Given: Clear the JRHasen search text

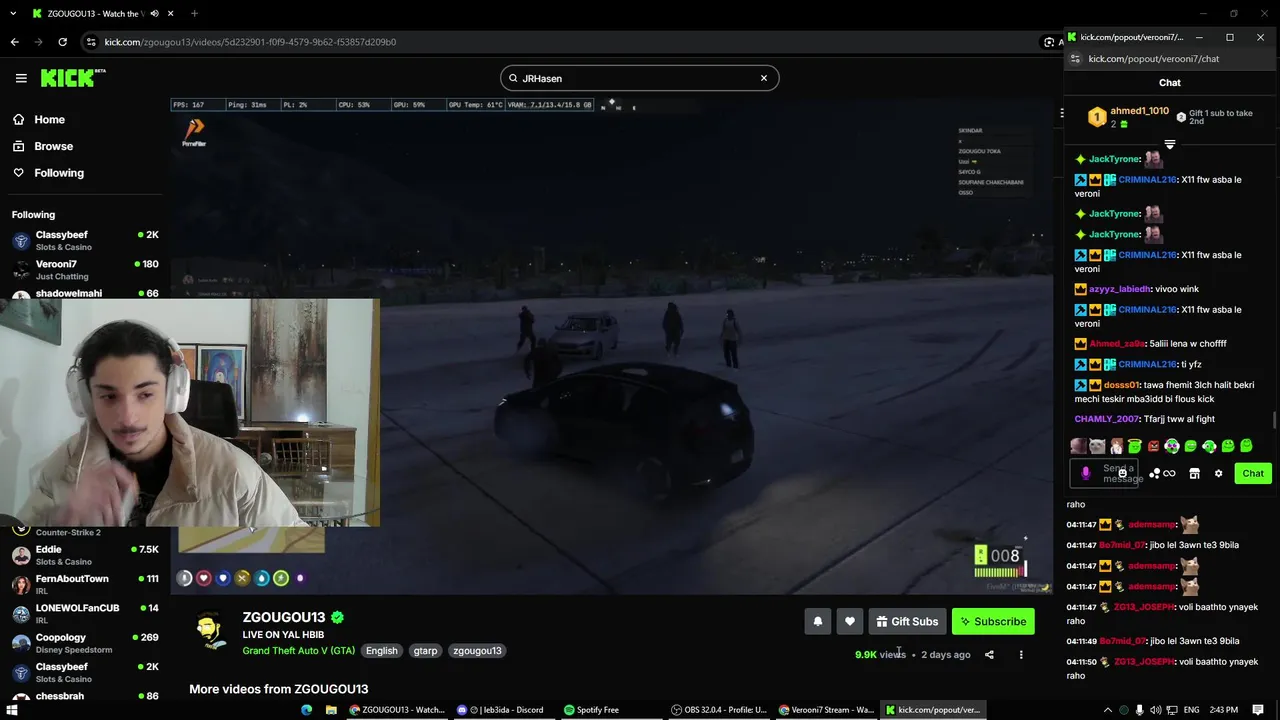Looking at the screenshot, I should point(764,78).
